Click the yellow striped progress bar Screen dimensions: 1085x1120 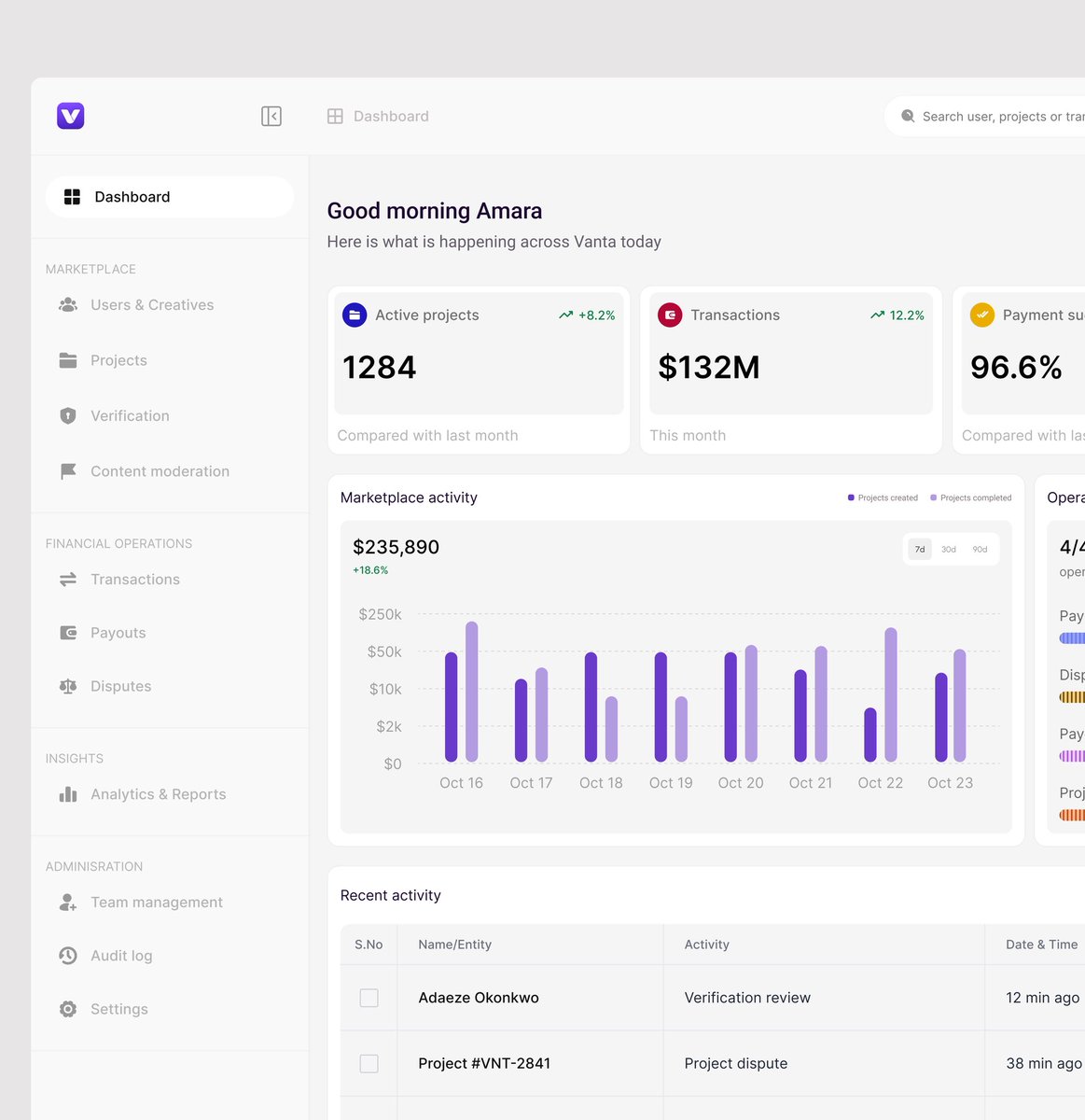coord(1072,697)
